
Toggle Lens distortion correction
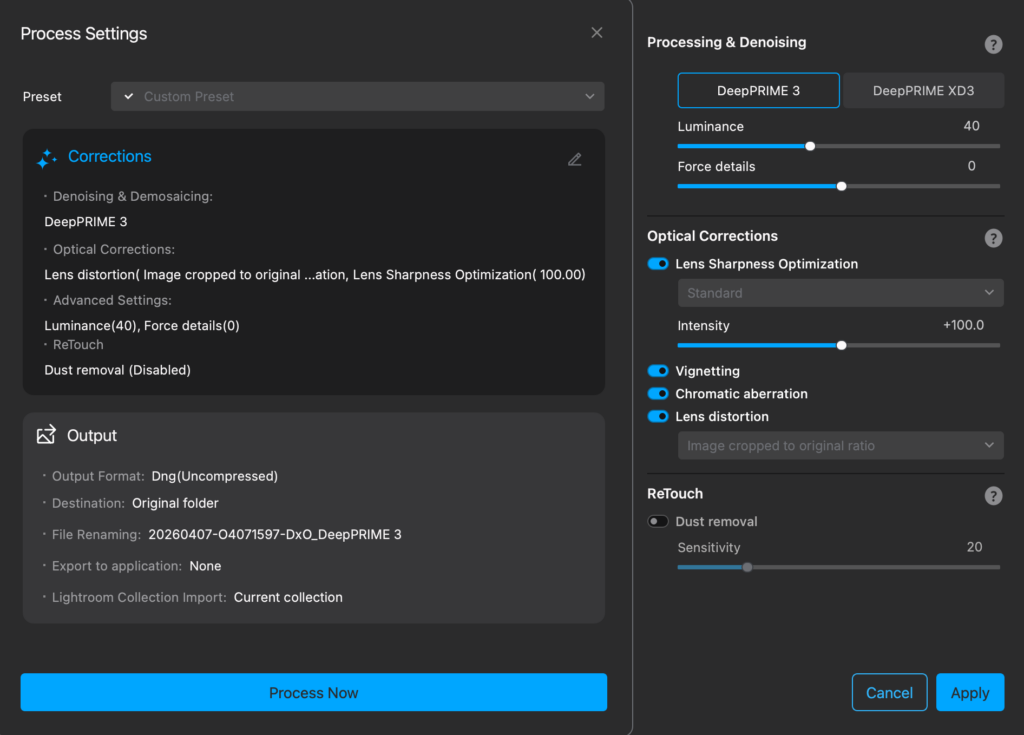point(658,417)
